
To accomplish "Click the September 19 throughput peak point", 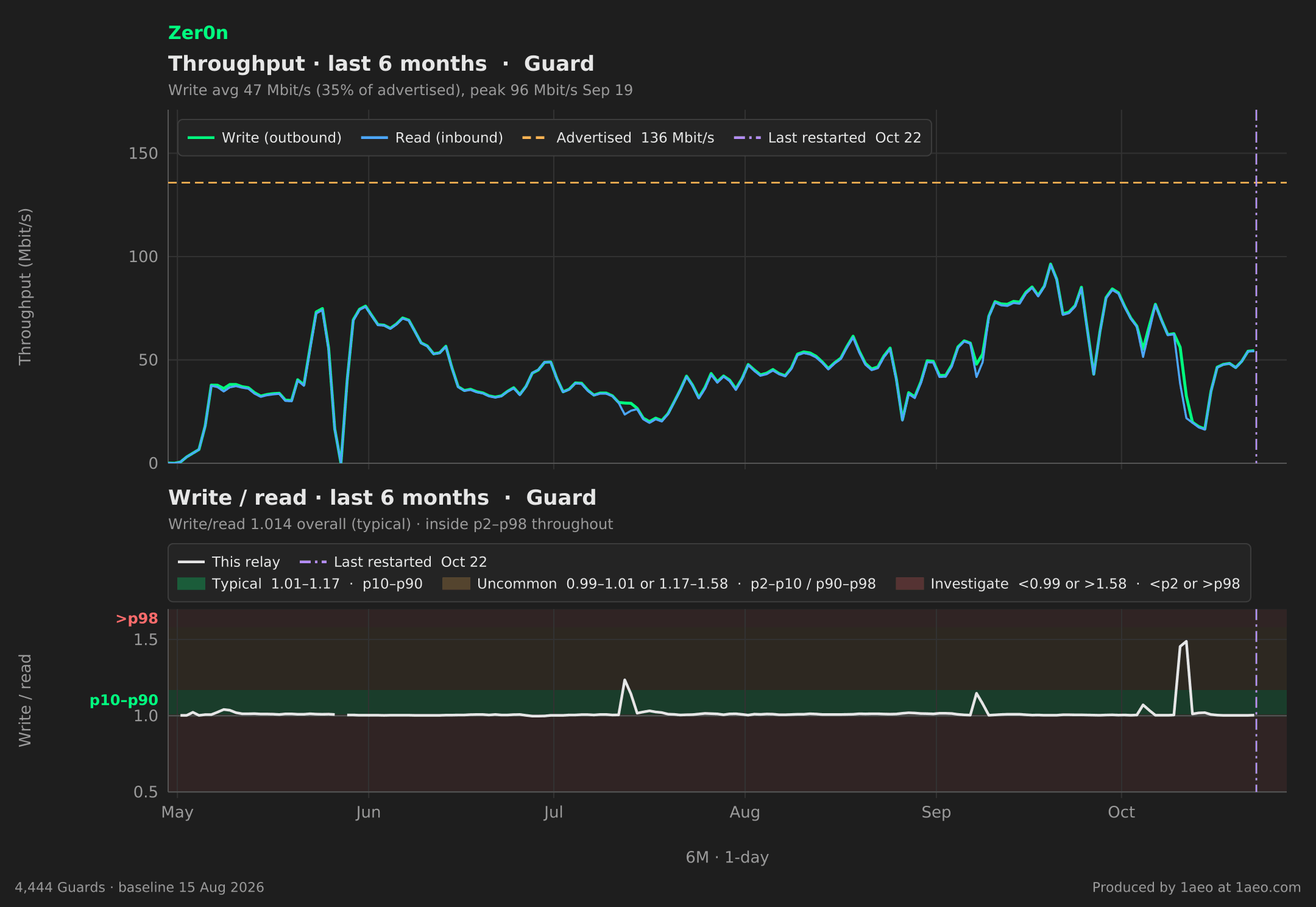I will [1050, 264].
